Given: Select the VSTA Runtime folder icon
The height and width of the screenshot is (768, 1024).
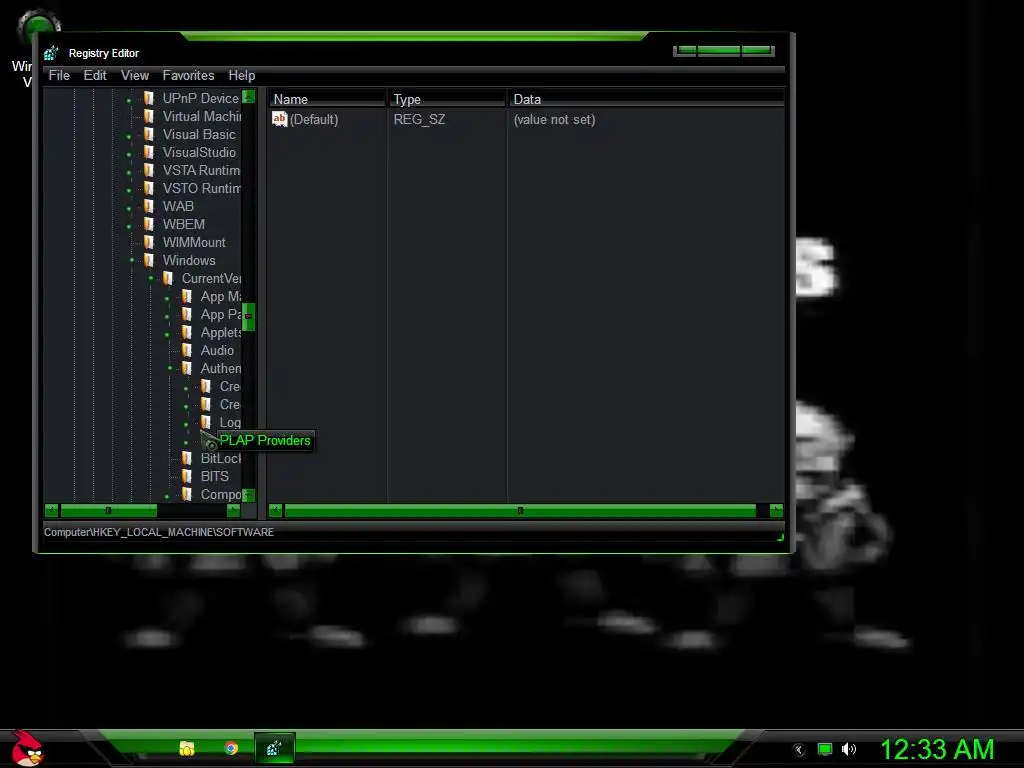Looking at the screenshot, I should coord(149,170).
